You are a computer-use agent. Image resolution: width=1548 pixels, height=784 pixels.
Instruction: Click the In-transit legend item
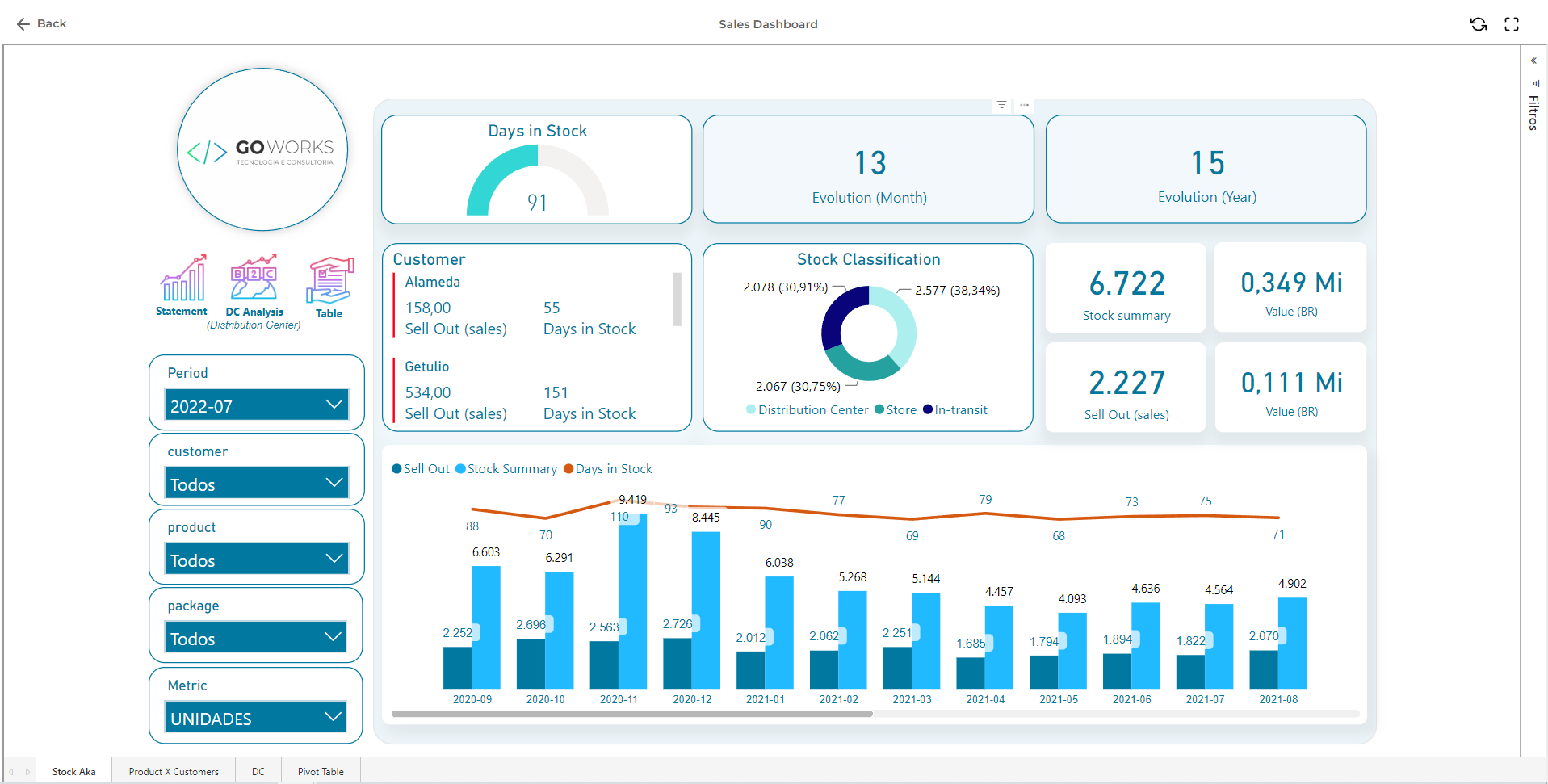pyautogui.click(x=955, y=410)
